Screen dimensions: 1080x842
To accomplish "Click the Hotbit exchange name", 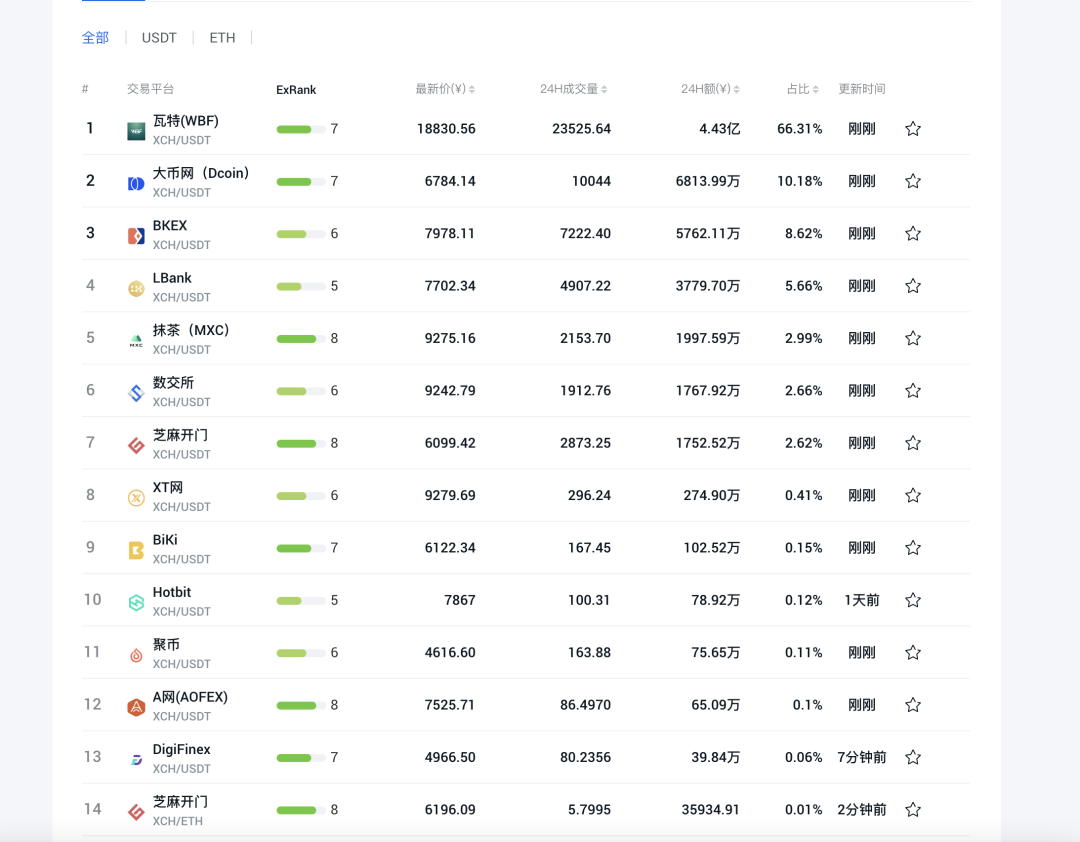I will point(172,593).
